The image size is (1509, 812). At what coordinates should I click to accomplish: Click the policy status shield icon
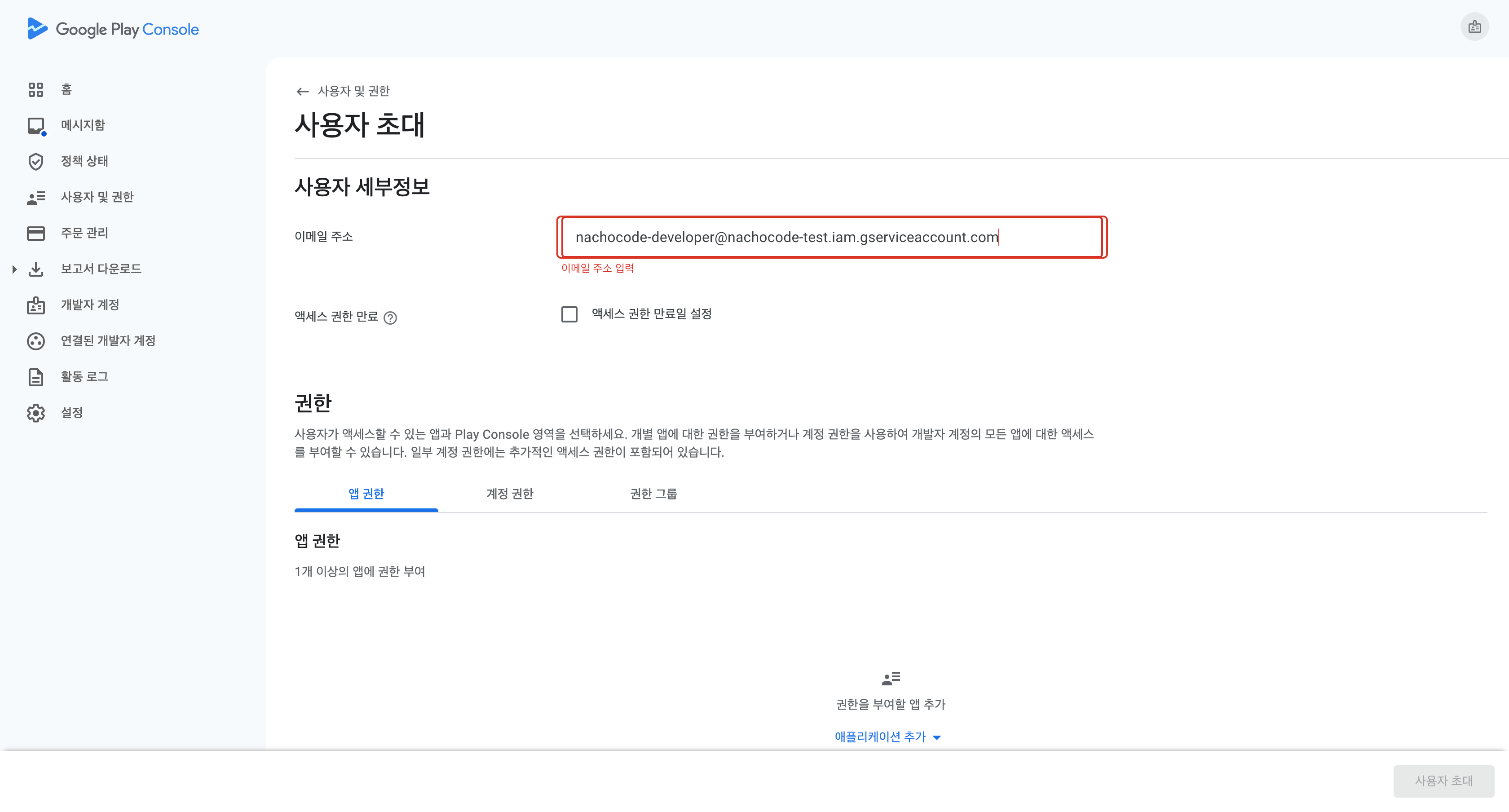[36, 162]
